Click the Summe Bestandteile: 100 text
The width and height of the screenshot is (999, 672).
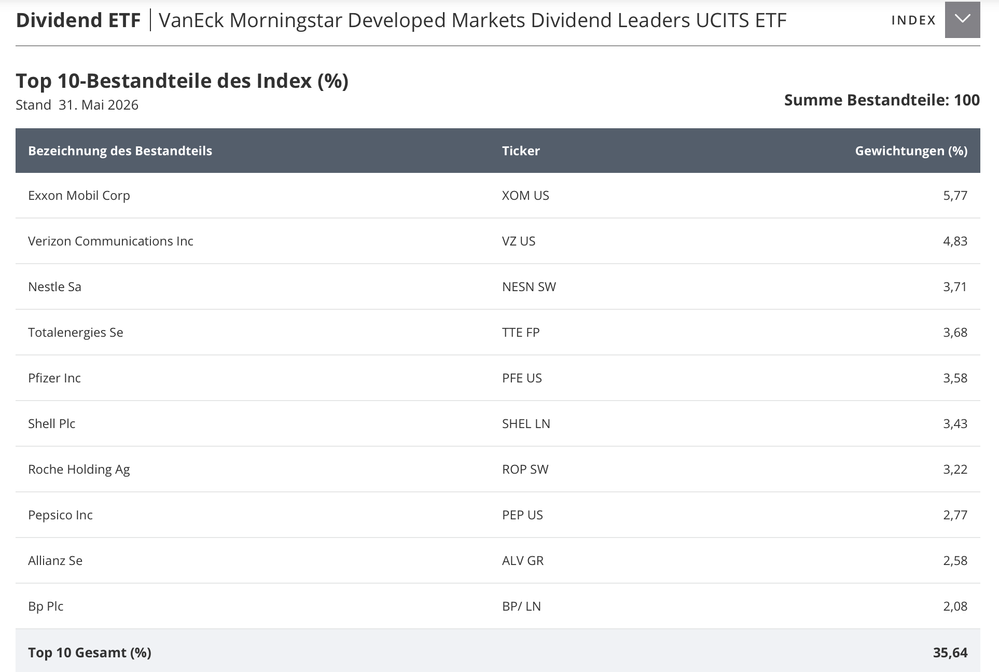[882, 100]
